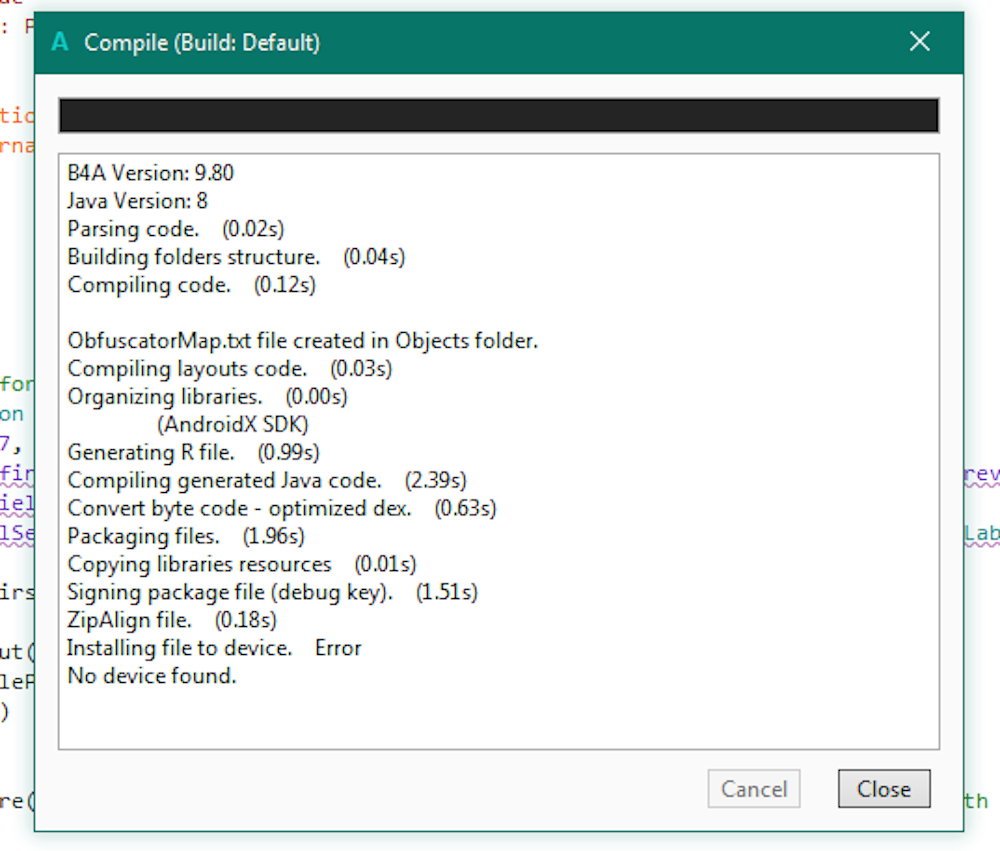Click the Building folders structure line
Screen dimensions: 1000x851
(236, 257)
